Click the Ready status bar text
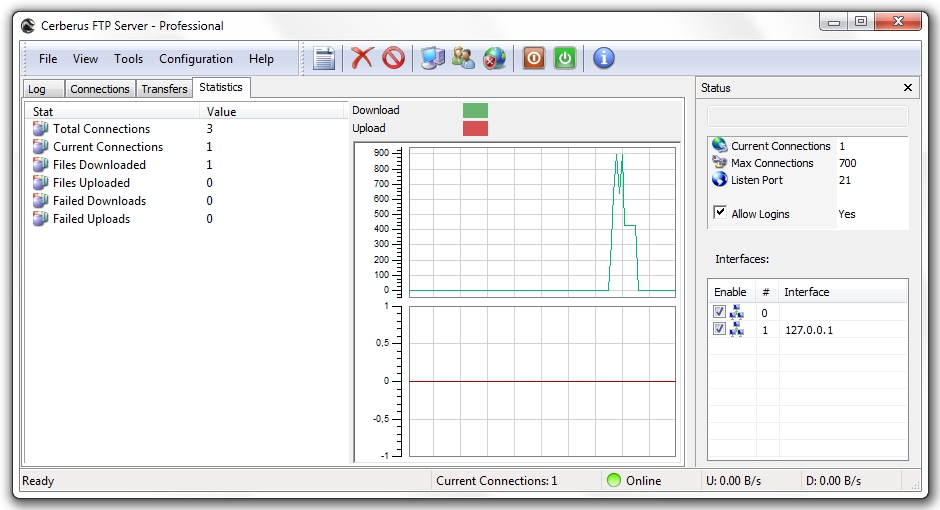 [38, 481]
